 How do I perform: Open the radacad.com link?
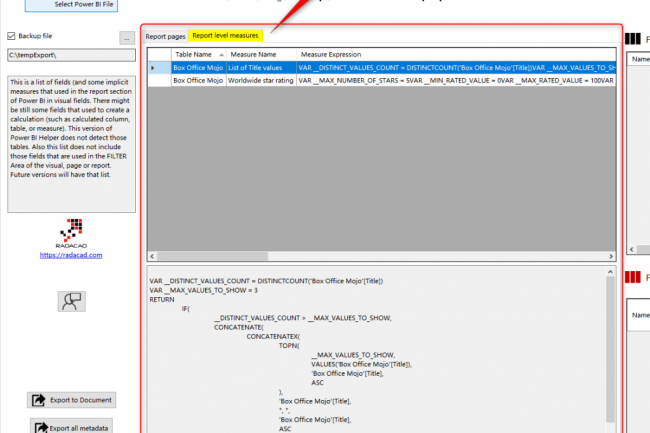coord(71,255)
